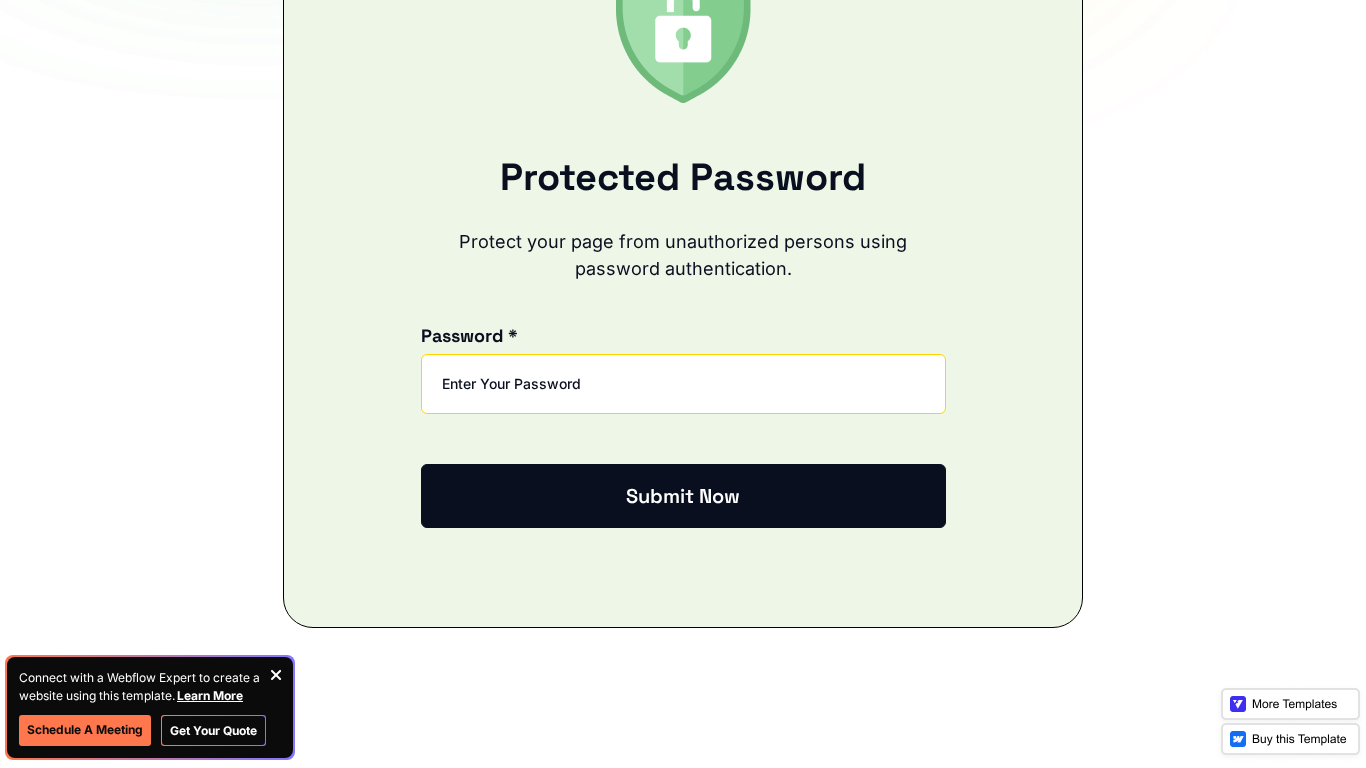This screenshot has height=768, width=1366.
Task: Click the green shield lock icon
Action: click(683, 48)
